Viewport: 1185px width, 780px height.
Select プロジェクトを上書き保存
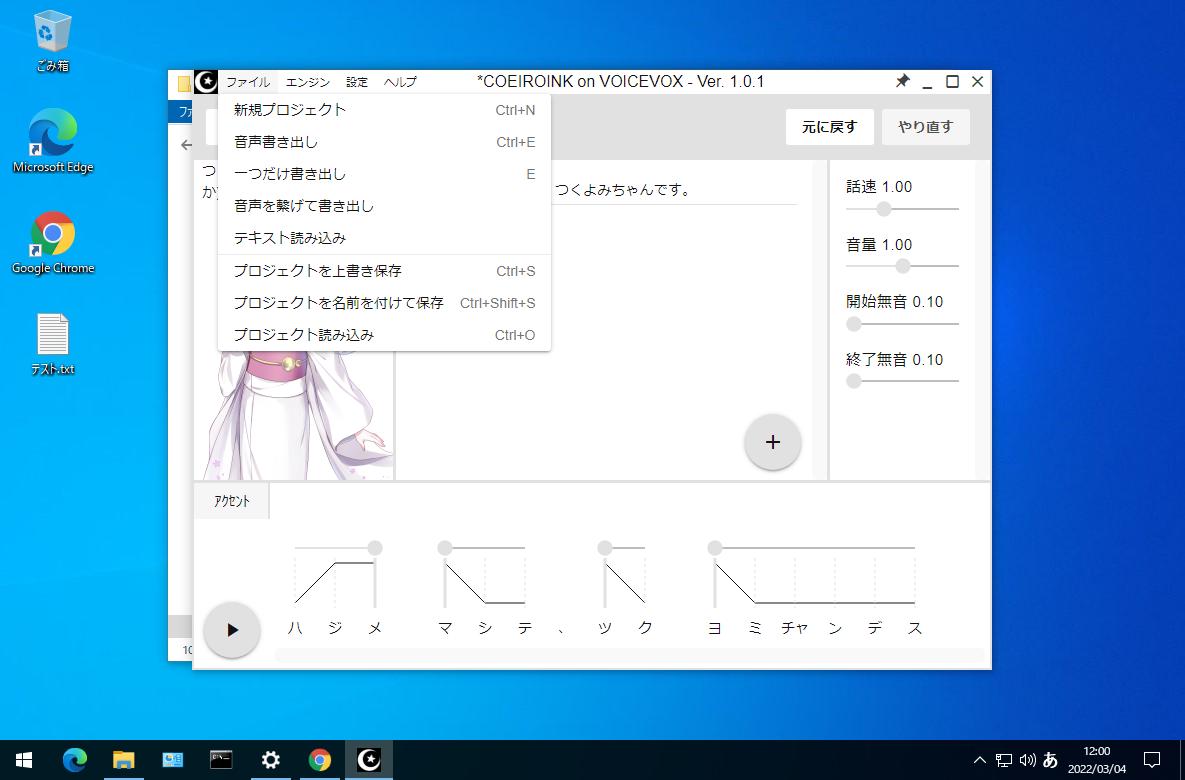click(384, 271)
